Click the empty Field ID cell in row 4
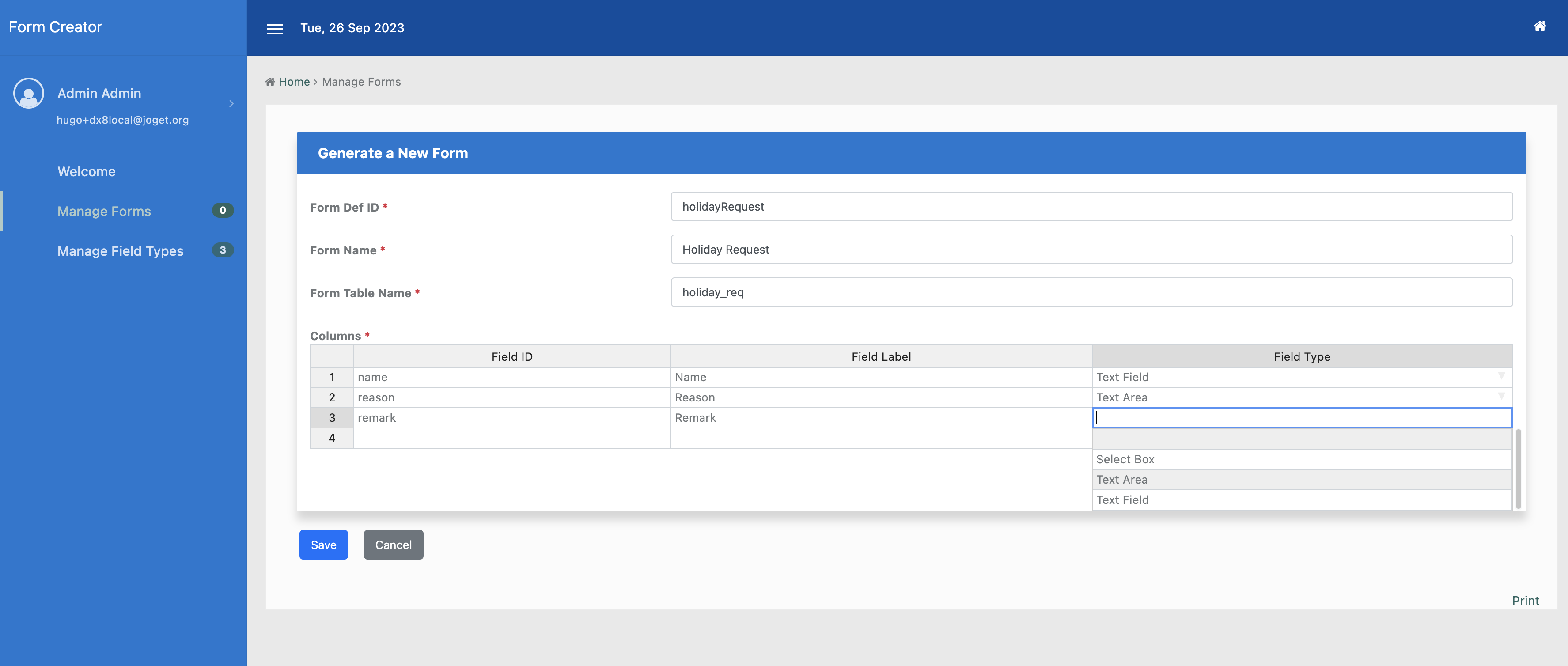 [511, 438]
